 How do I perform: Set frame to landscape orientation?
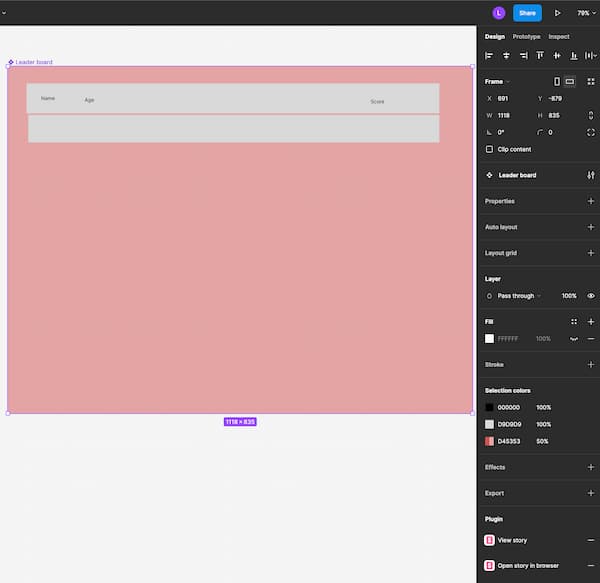[570, 81]
